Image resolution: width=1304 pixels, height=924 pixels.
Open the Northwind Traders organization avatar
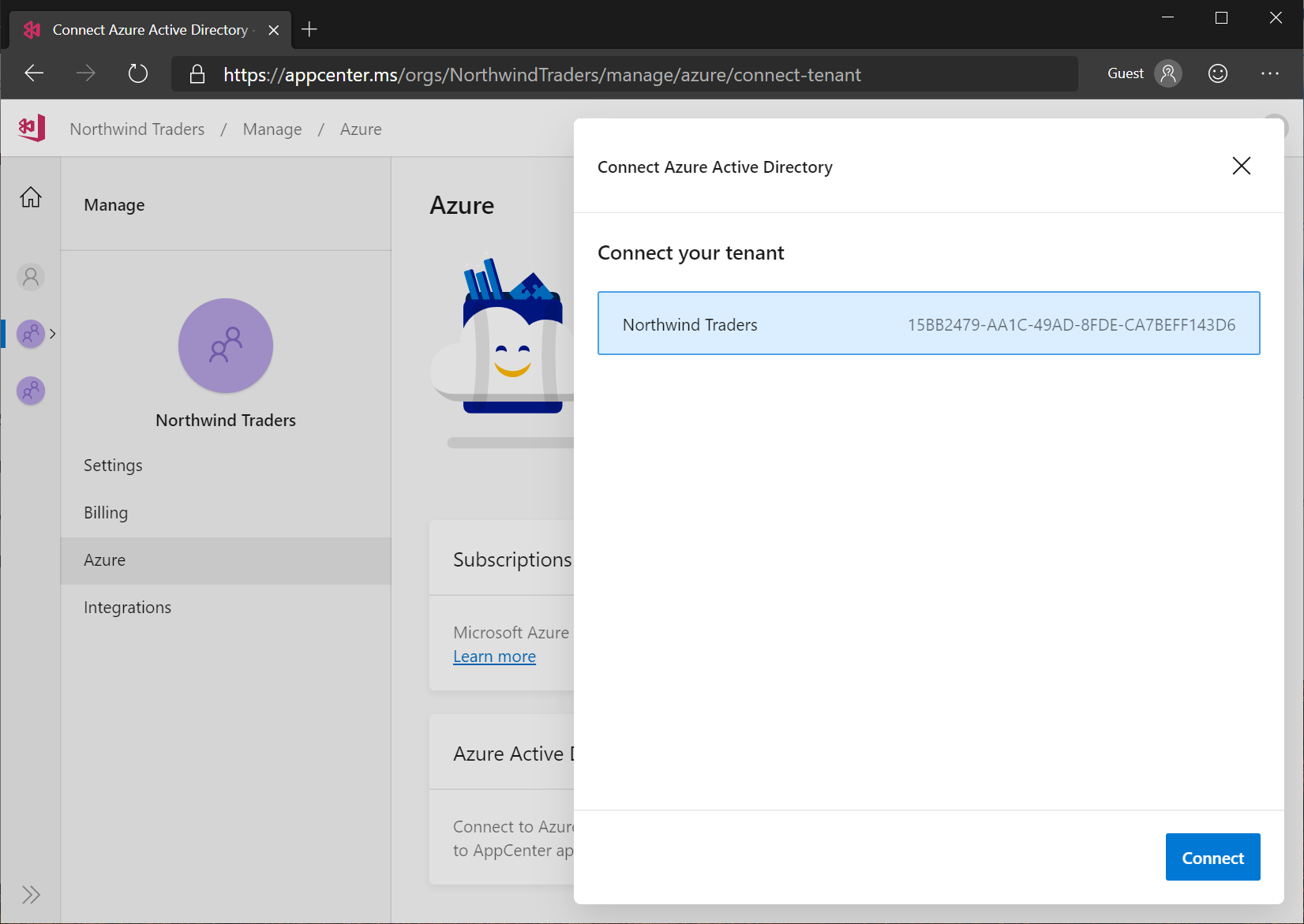pos(30,333)
